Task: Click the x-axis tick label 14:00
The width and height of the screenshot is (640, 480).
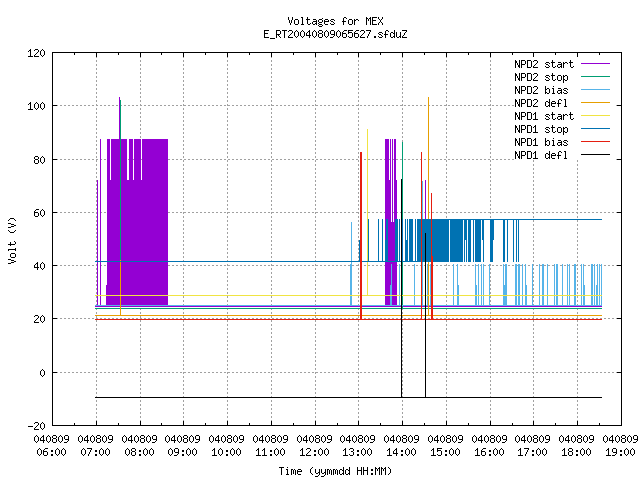Action: (x=402, y=452)
